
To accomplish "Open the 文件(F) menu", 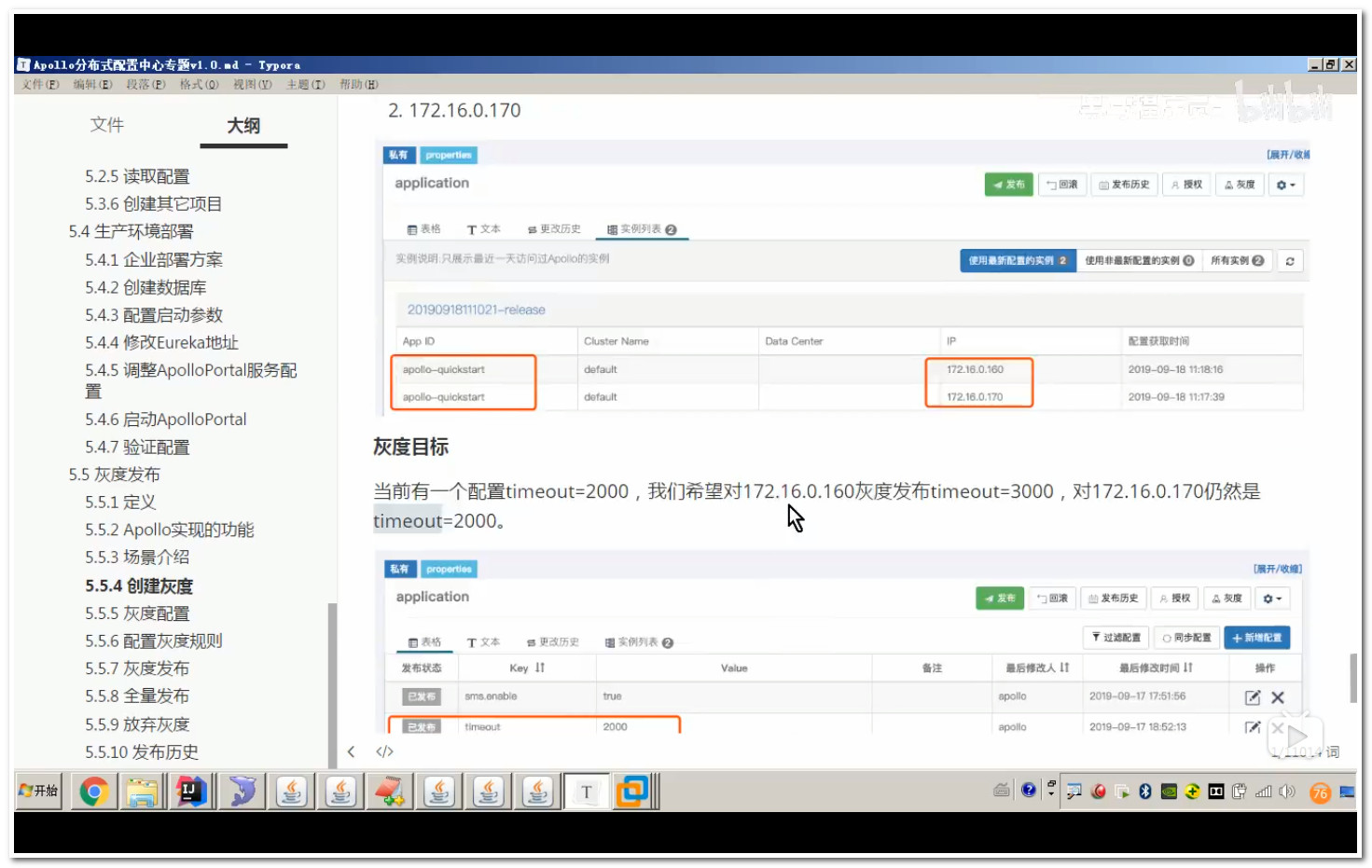I will point(40,85).
